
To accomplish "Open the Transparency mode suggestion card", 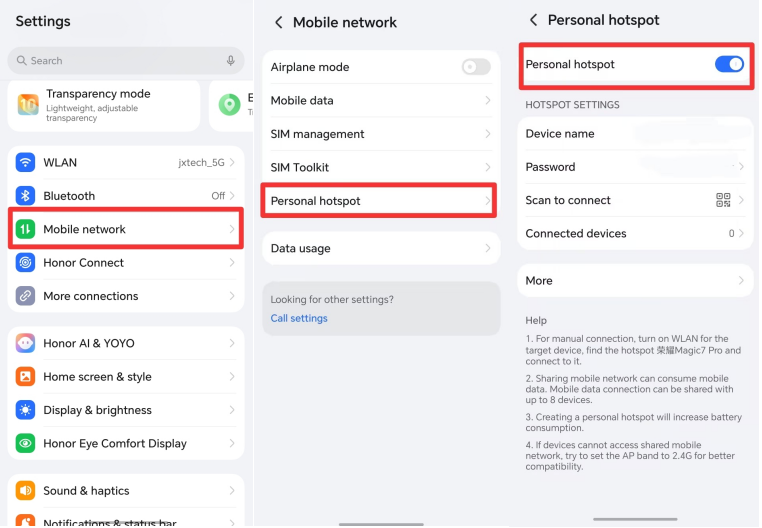I will 104,105.
